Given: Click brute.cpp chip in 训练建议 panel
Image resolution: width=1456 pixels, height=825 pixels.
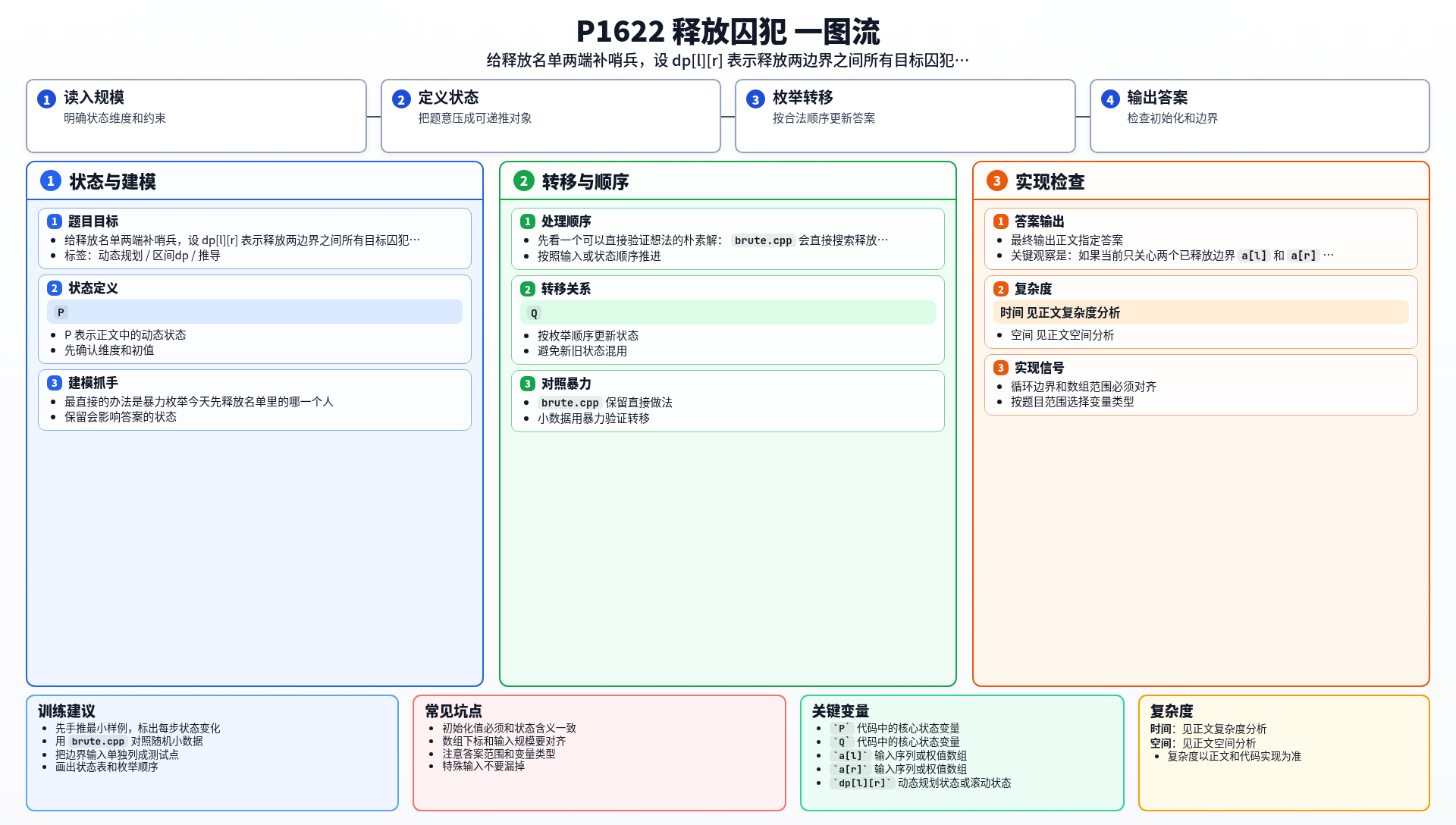Looking at the screenshot, I should pyautogui.click(x=98, y=742).
